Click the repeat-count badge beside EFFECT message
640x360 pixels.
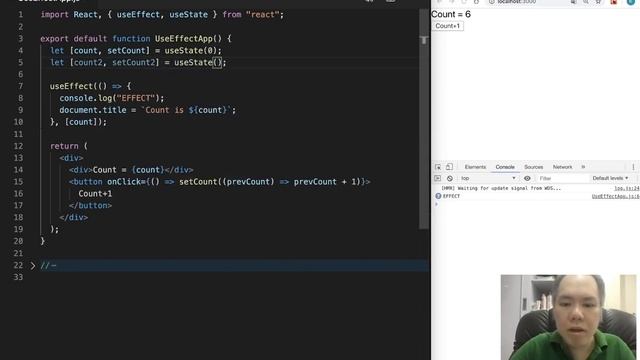(438, 196)
